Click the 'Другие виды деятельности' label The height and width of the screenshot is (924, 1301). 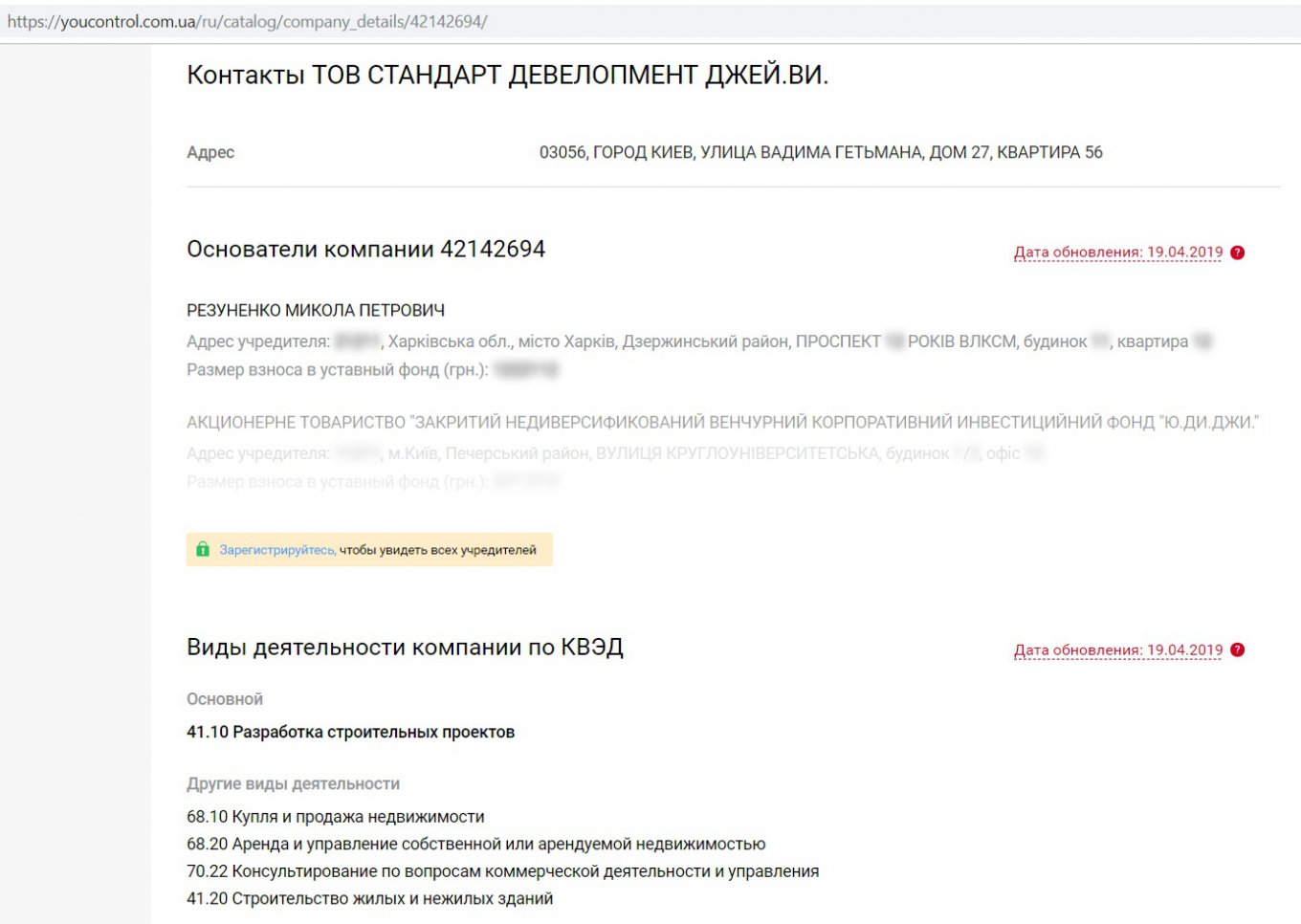click(x=293, y=783)
